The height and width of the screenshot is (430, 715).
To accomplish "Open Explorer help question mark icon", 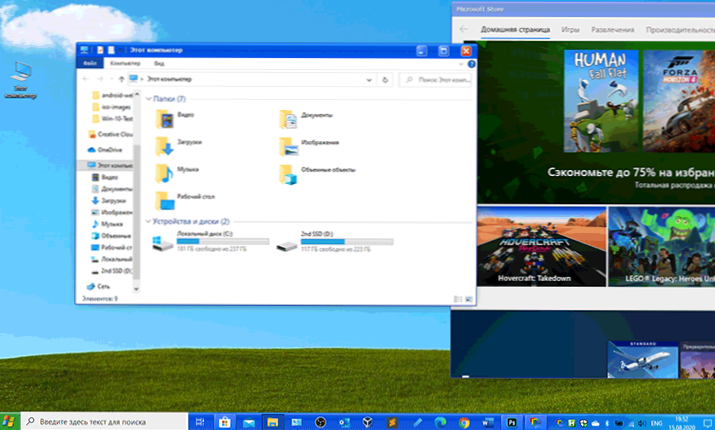I will (x=471, y=64).
